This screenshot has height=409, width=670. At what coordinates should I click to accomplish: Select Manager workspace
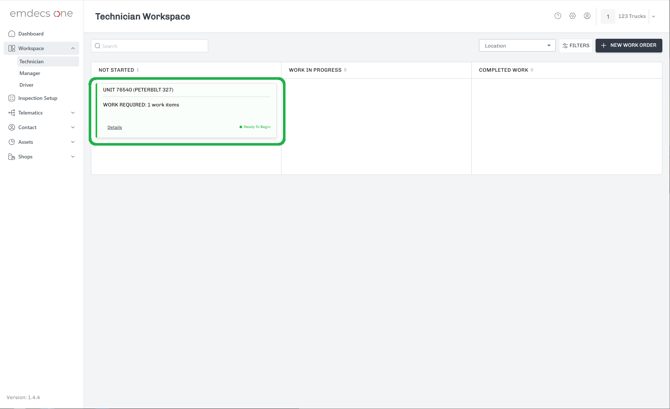pyautogui.click(x=29, y=73)
